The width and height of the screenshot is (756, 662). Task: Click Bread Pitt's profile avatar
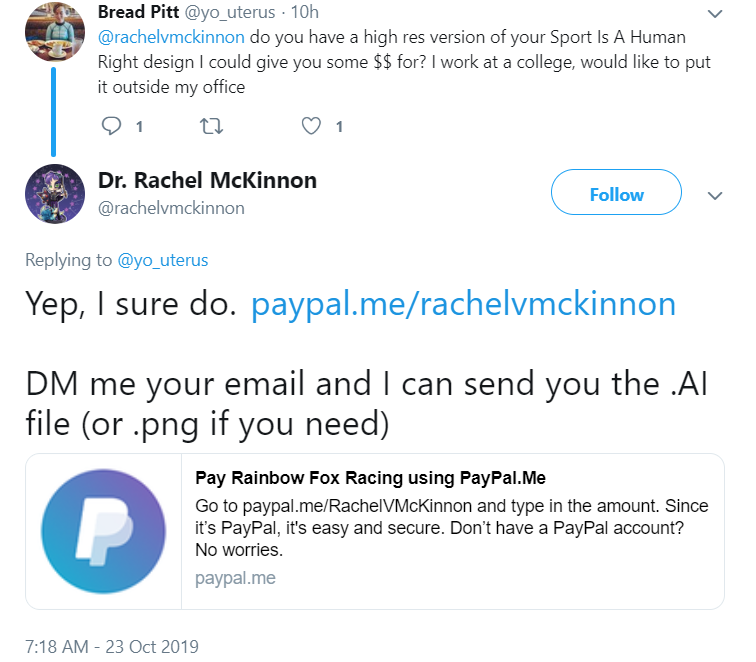(54, 30)
